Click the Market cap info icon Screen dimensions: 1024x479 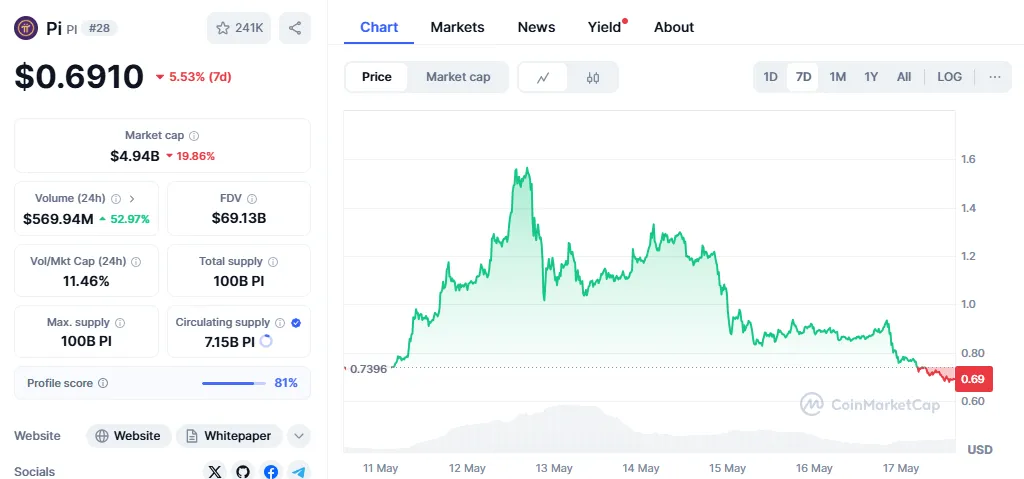194,136
